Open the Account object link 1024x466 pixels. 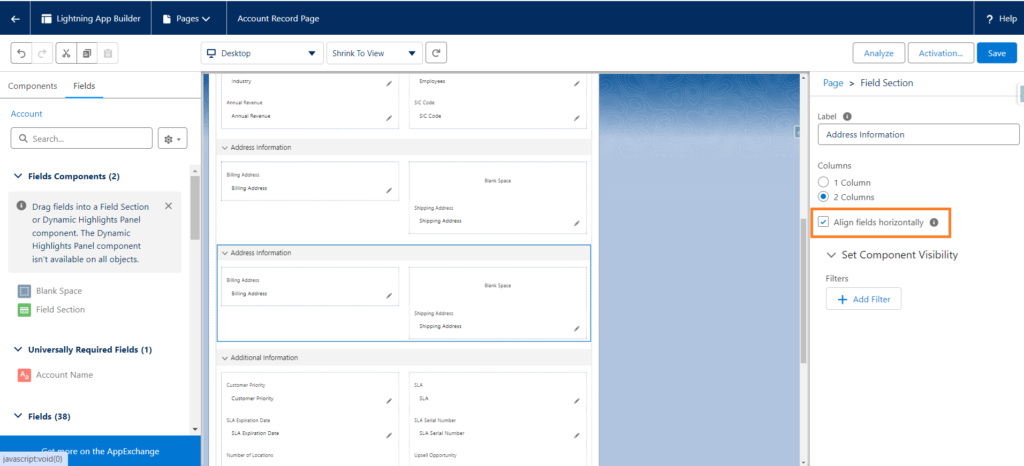(x=26, y=114)
